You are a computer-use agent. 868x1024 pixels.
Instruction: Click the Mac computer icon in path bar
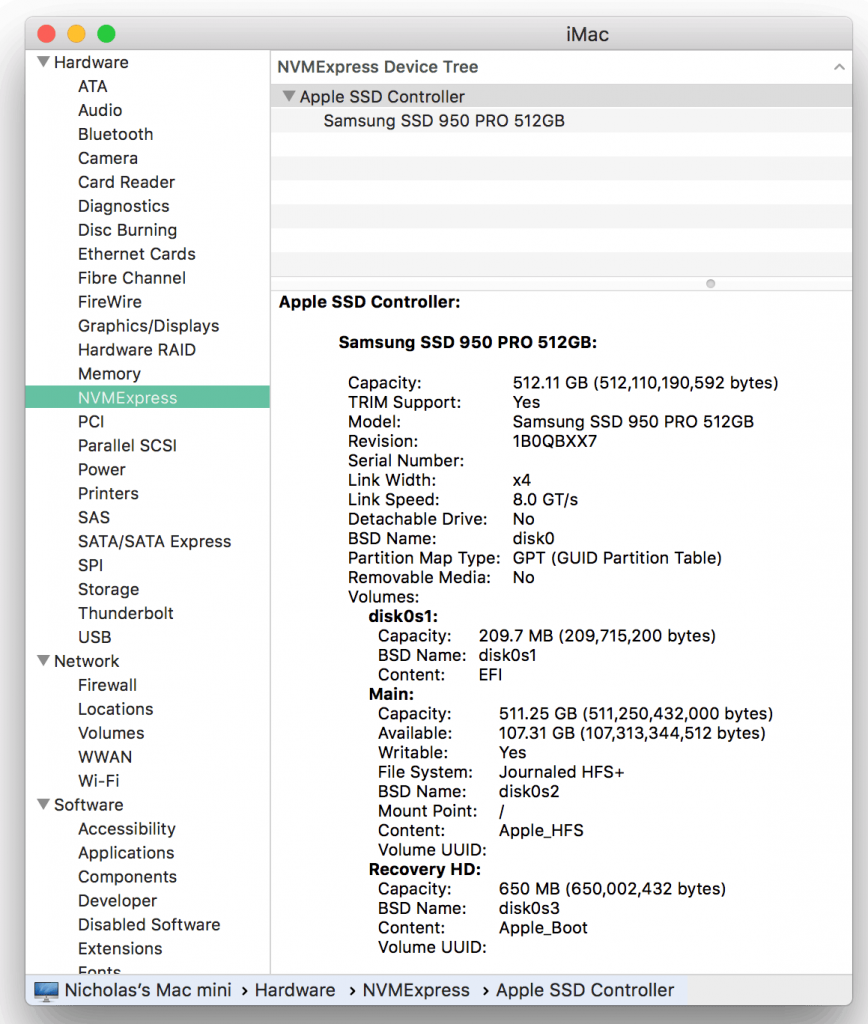click(46, 991)
